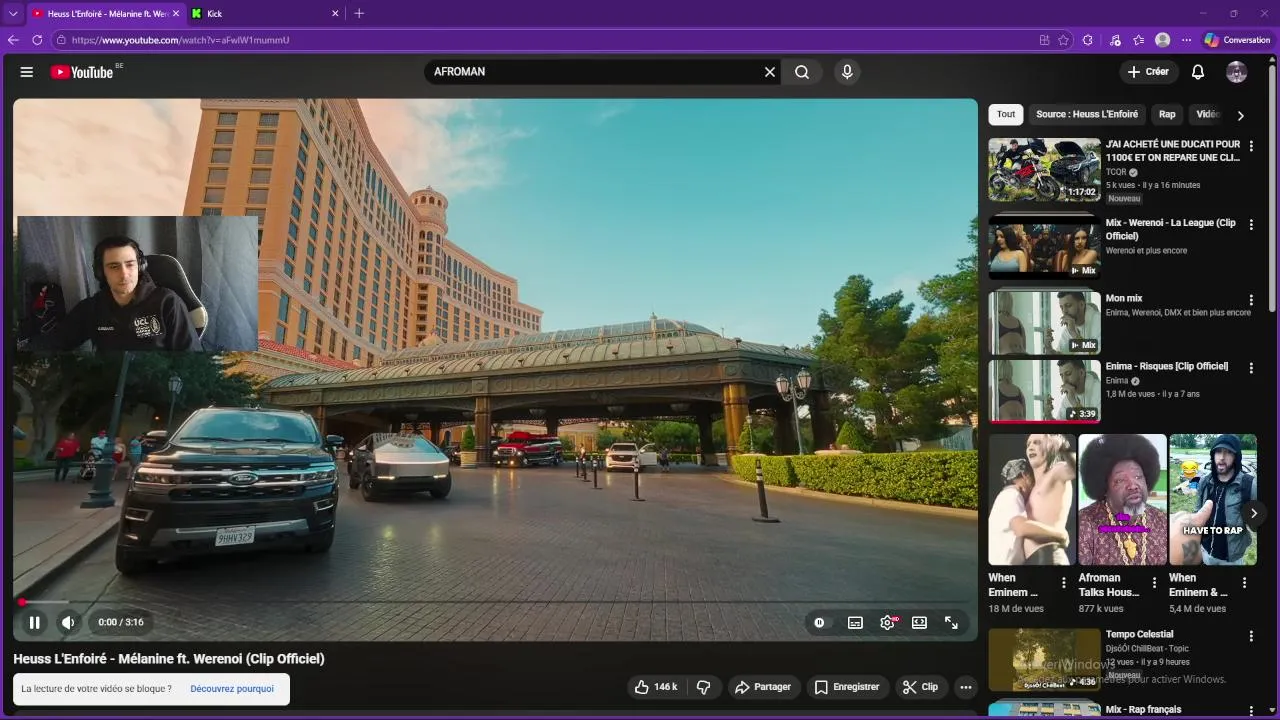Screen dimensions: 1280x720
Task: Open the TCQR channel name
Action: pyautogui.click(x=1116, y=172)
